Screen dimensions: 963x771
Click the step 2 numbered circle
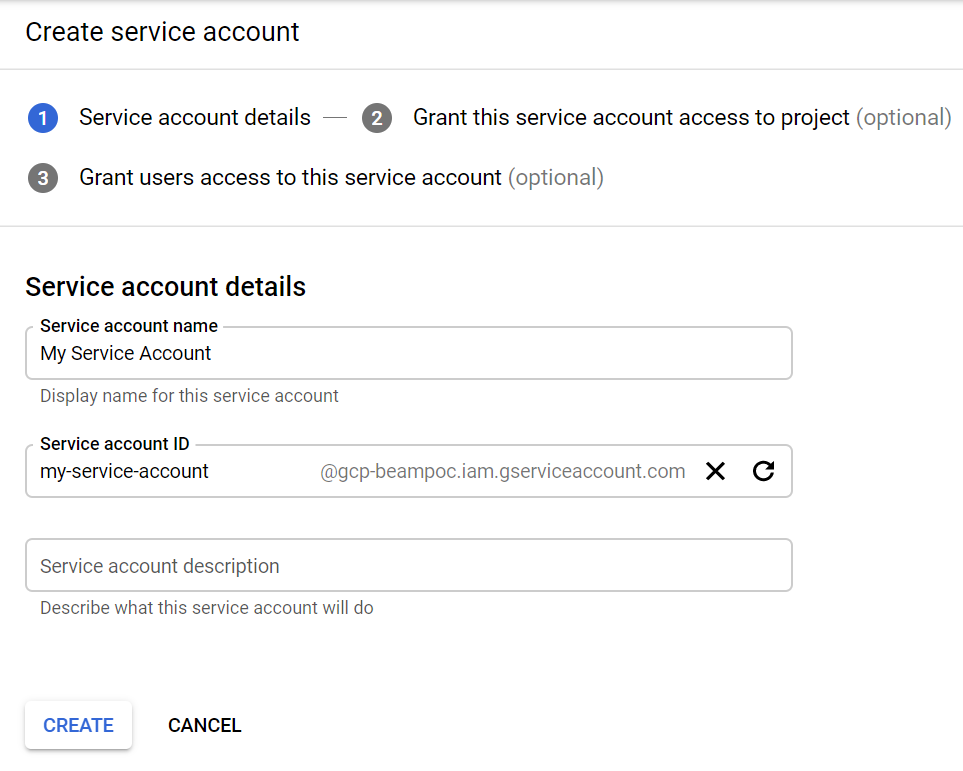coord(377,118)
